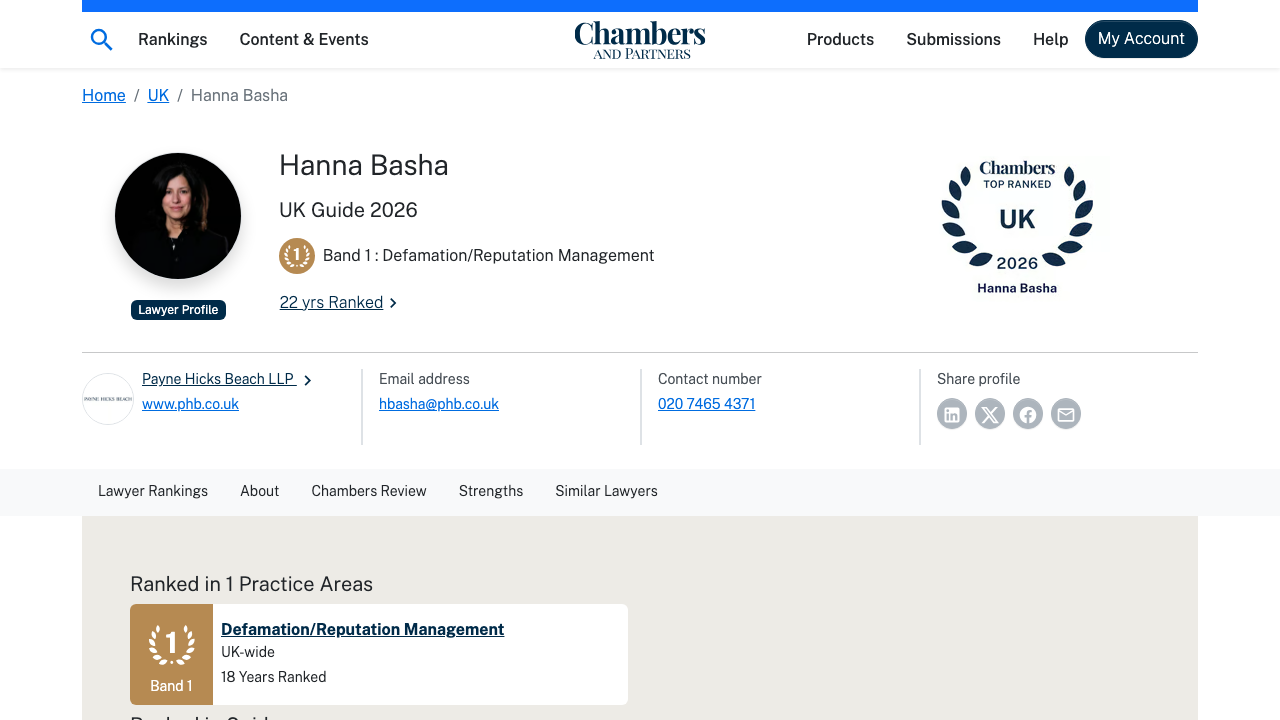Share profile on Facebook
This screenshot has height=720, width=1280.
tap(1027, 413)
